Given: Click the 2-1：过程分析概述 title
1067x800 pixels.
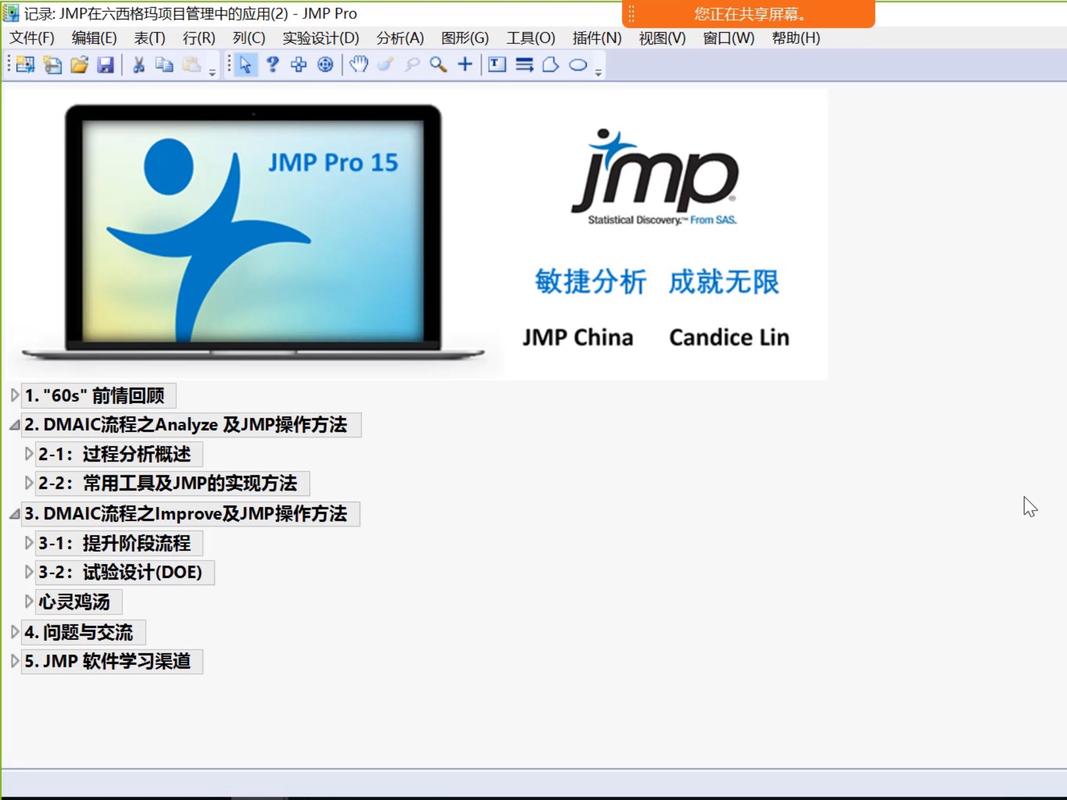Looking at the screenshot, I should tap(118, 454).
